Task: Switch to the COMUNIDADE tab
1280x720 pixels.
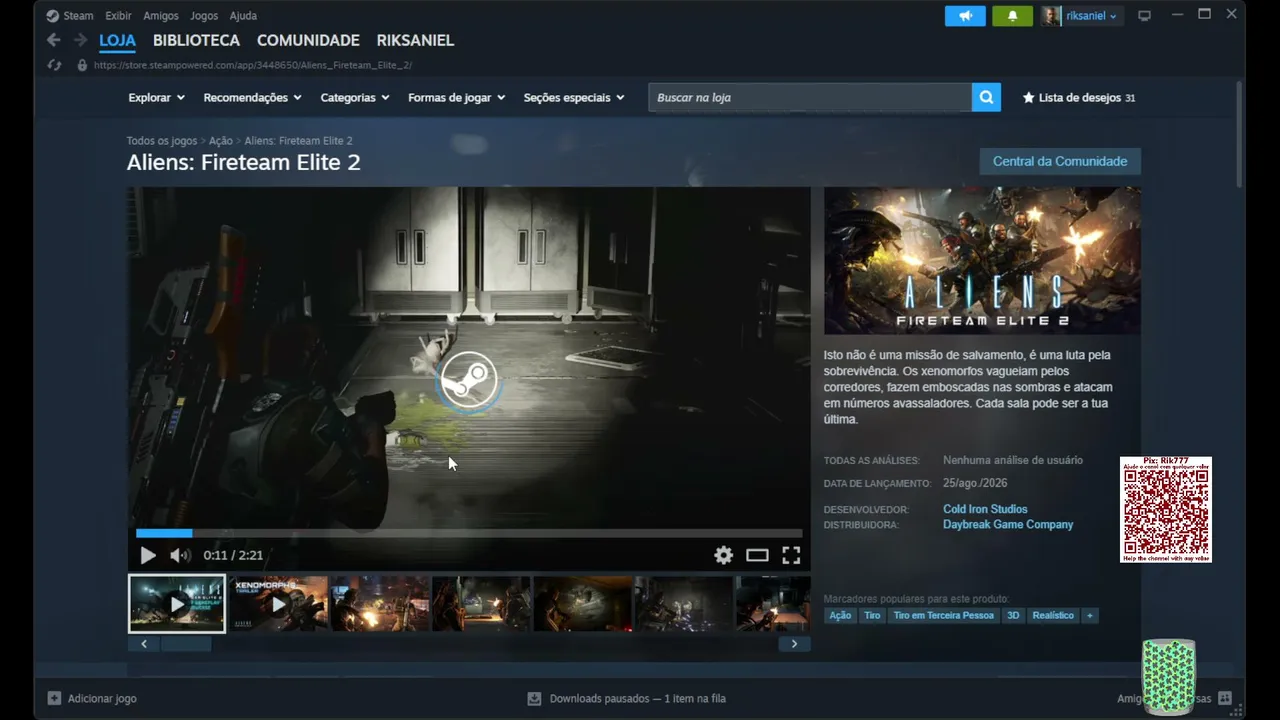Action: pyautogui.click(x=308, y=41)
